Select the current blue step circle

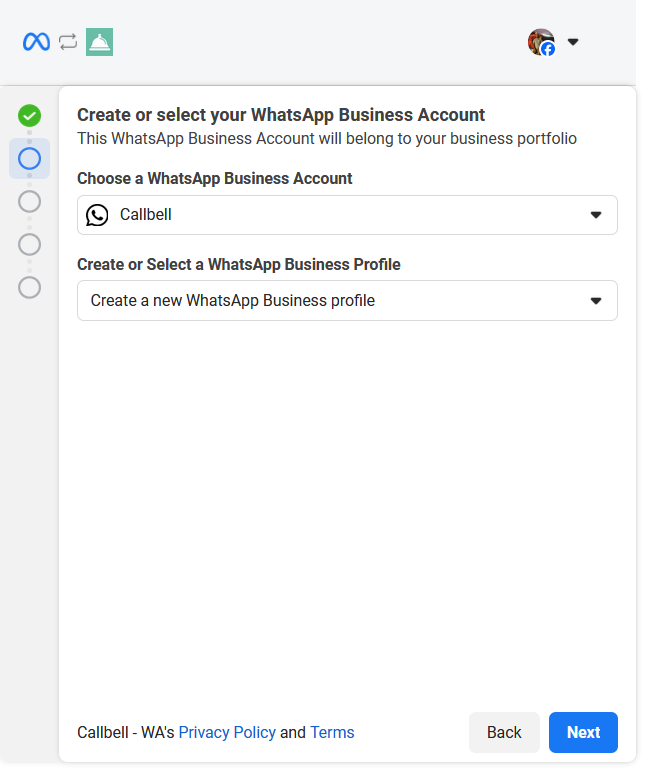(x=29, y=159)
